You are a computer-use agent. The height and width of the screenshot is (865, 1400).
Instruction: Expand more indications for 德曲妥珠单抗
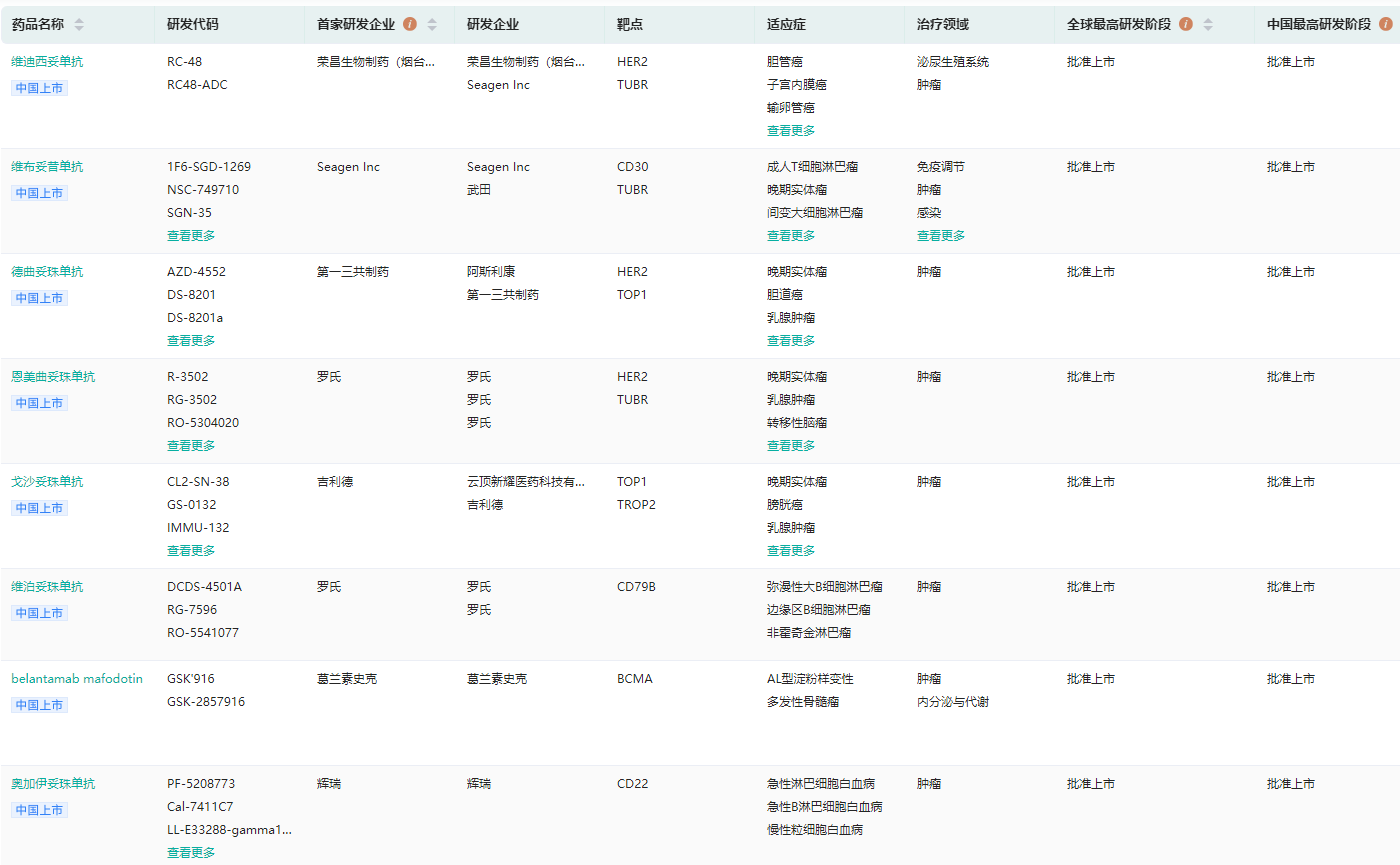click(x=791, y=341)
